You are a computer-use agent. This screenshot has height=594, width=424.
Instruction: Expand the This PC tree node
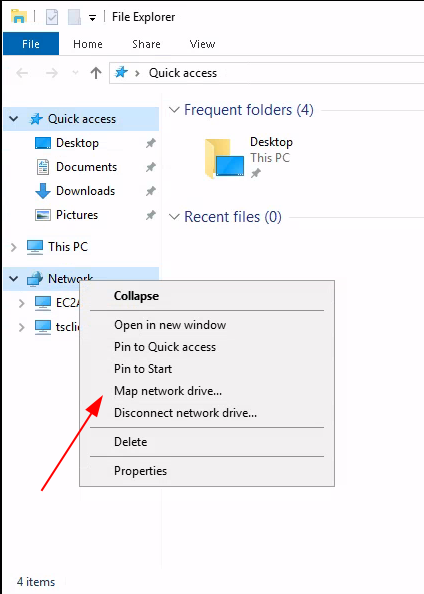[14, 247]
